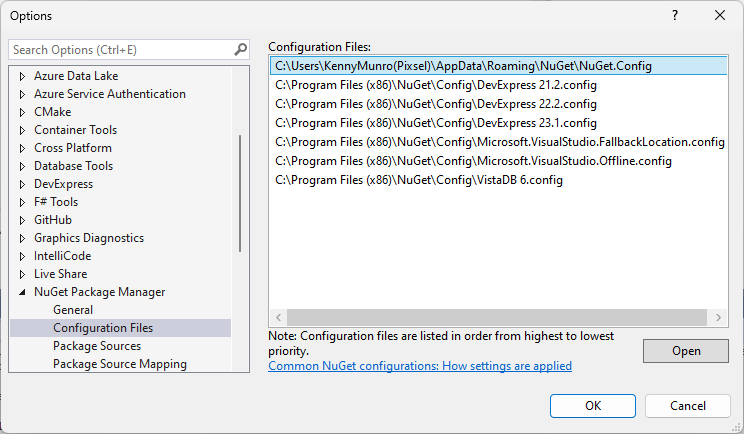
Task: Open Package Source Mapping page
Action: 119,364
